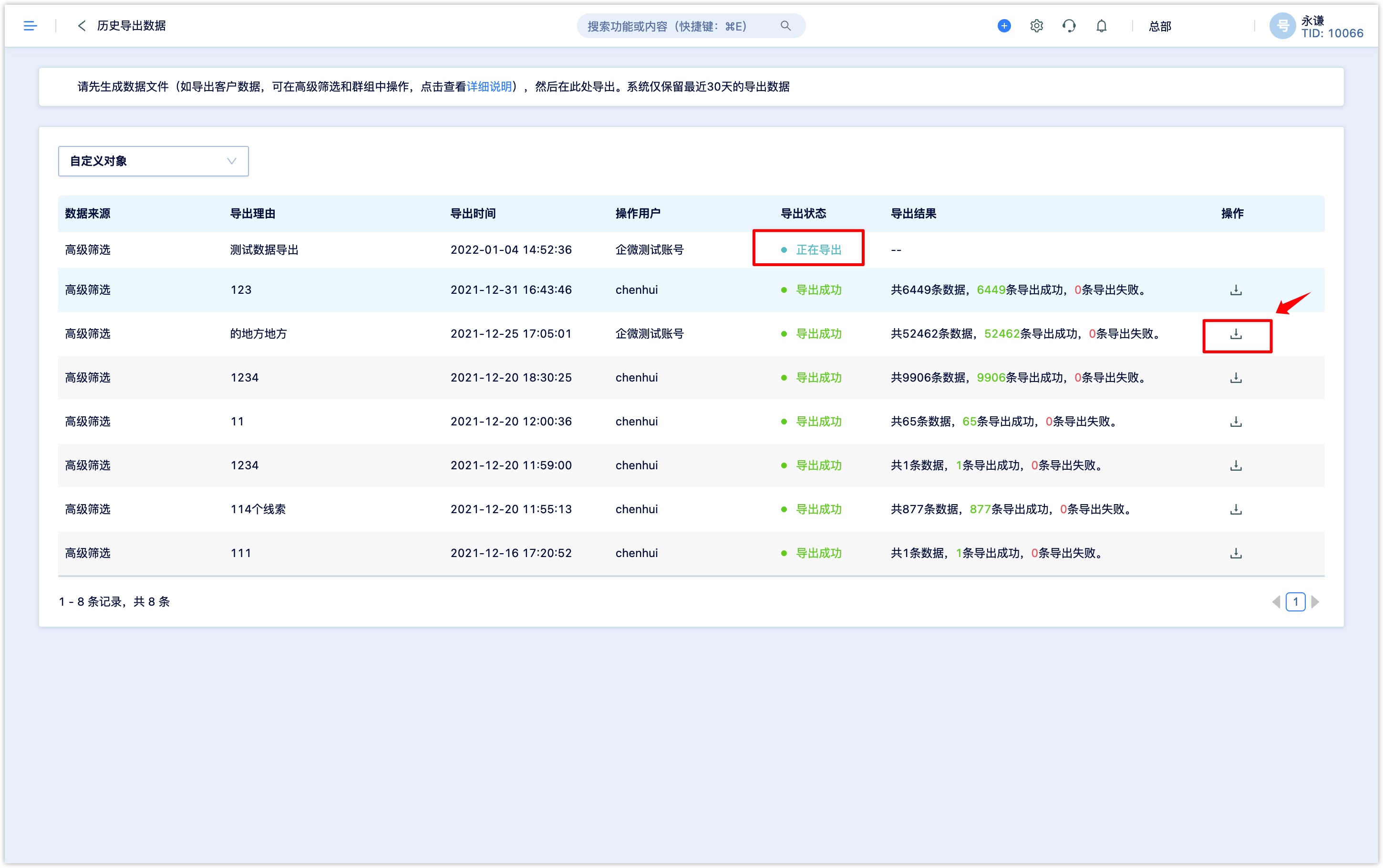
Task: Open the 自定义对象 dropdown
Action: point(153,161)
